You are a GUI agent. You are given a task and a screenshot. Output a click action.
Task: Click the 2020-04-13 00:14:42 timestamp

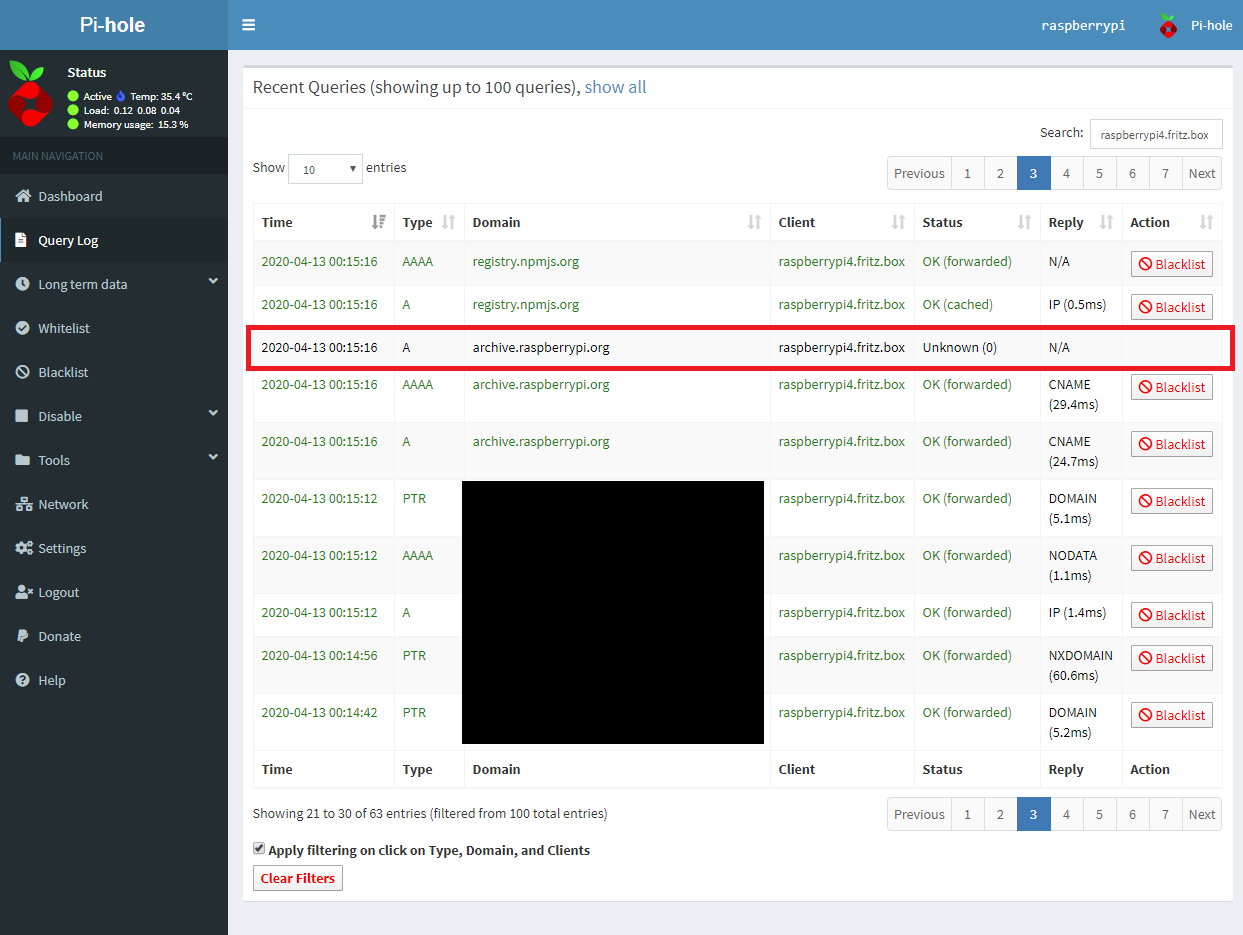(x=319, y=713)
